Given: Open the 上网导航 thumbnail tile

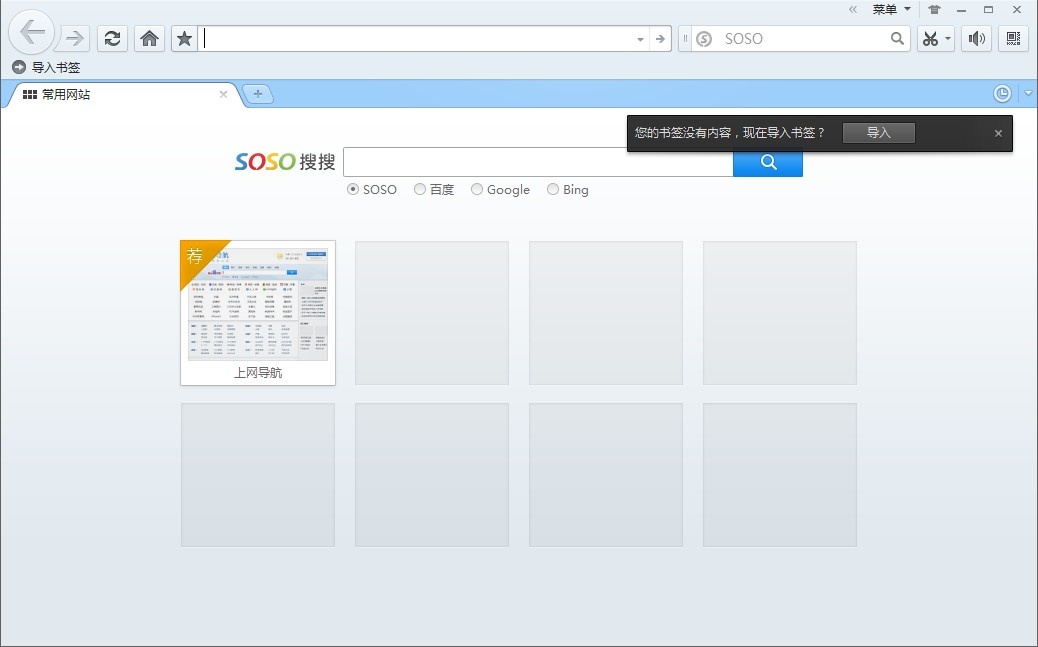Looking at the screenshot, I should [258, 313].
